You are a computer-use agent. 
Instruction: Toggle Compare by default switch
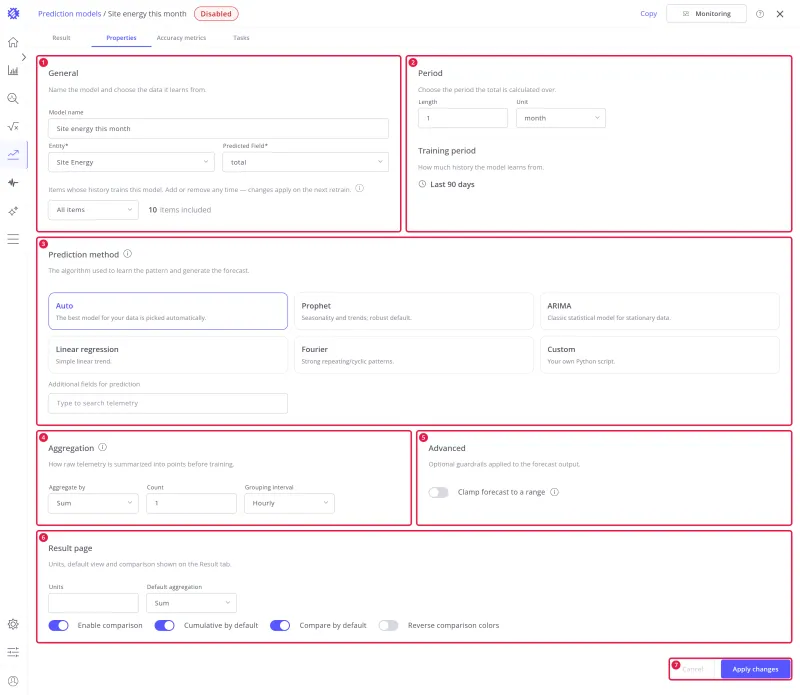click(280, 626)
